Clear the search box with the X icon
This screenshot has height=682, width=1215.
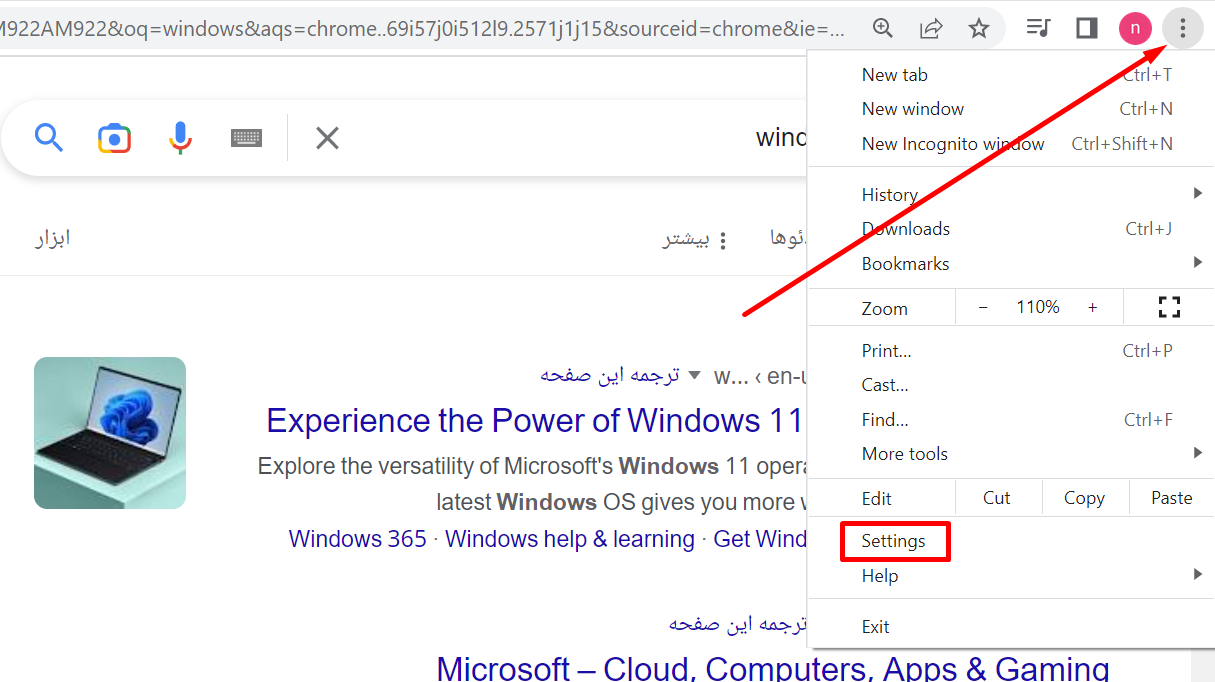point(327,138)
